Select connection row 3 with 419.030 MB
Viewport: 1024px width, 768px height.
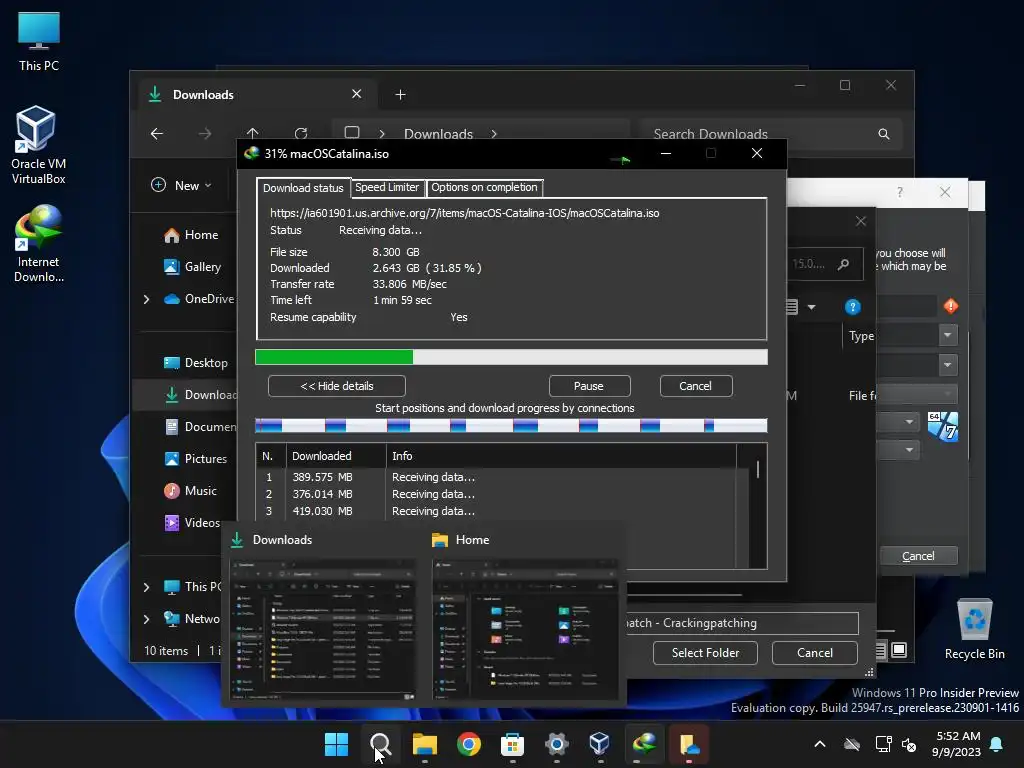coord(496,511)
